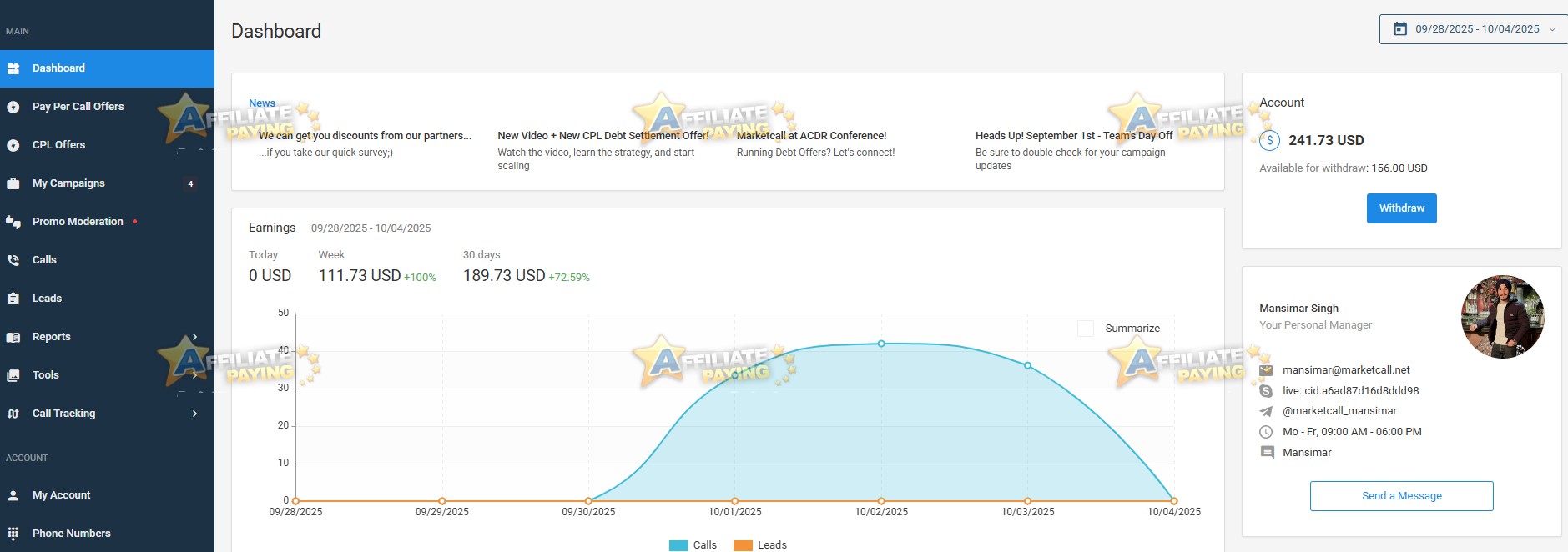Click the Reports icon in sidebar

(13, 337)
